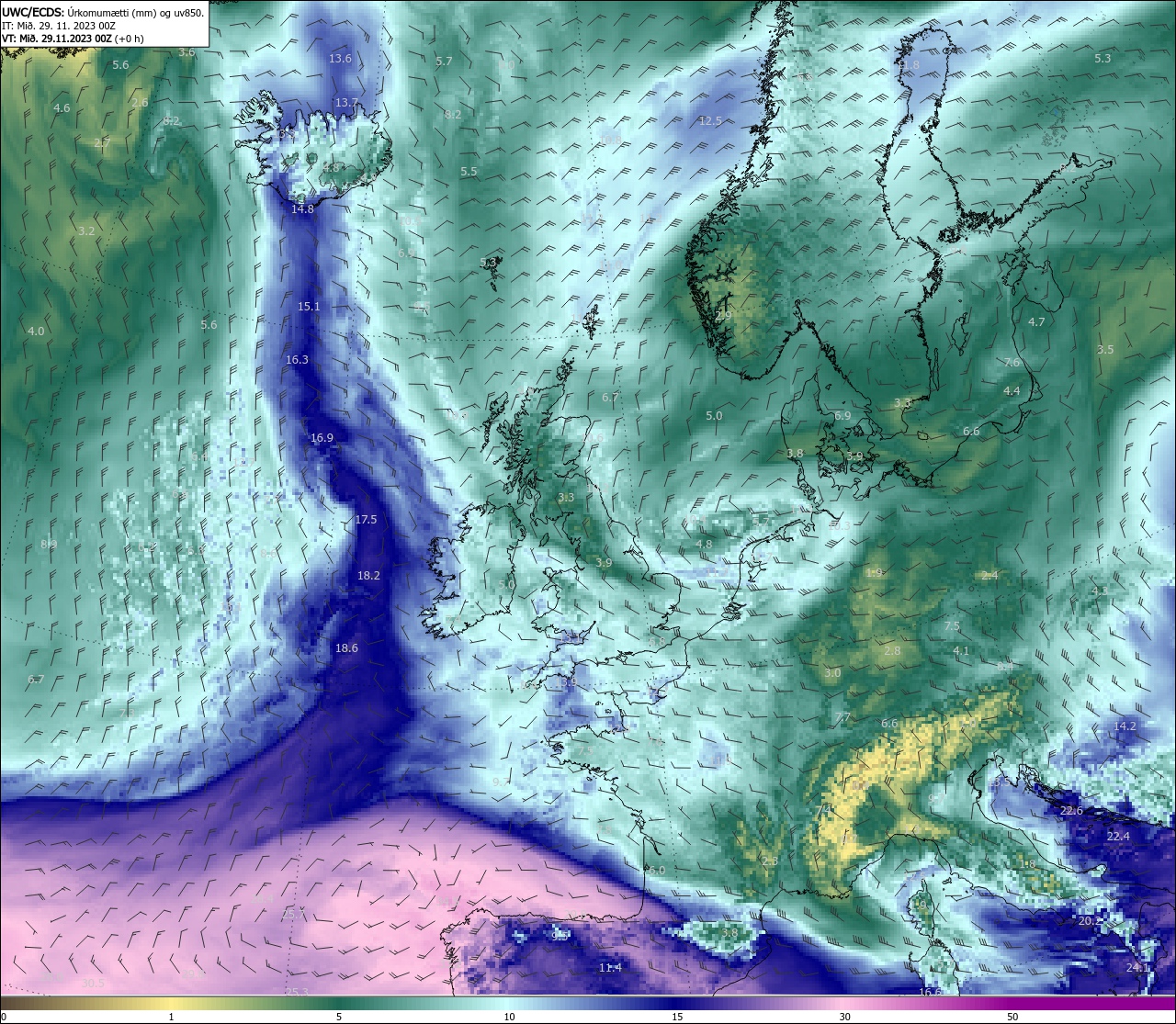Screen dimensions: 1176x1024
Task: Select the 5.5 value east of Iceland
Action: coord(469,172)
